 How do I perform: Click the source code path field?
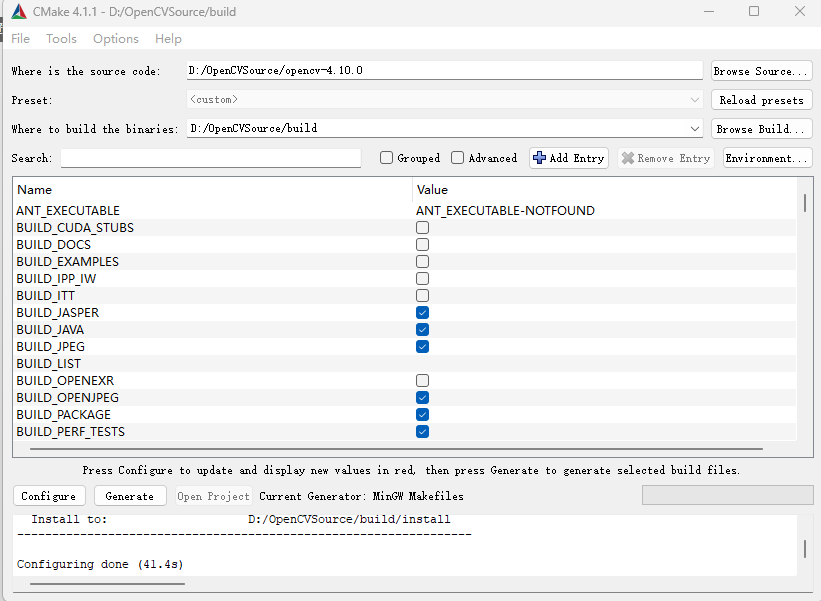pos(444,70)
